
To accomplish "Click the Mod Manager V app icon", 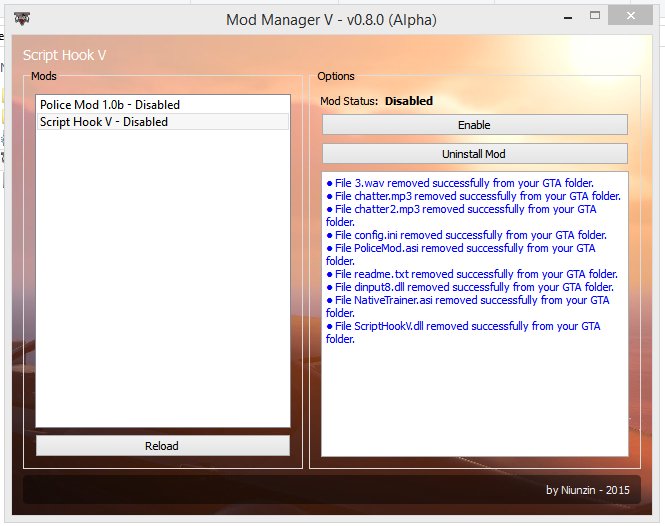I will point(22,19).
